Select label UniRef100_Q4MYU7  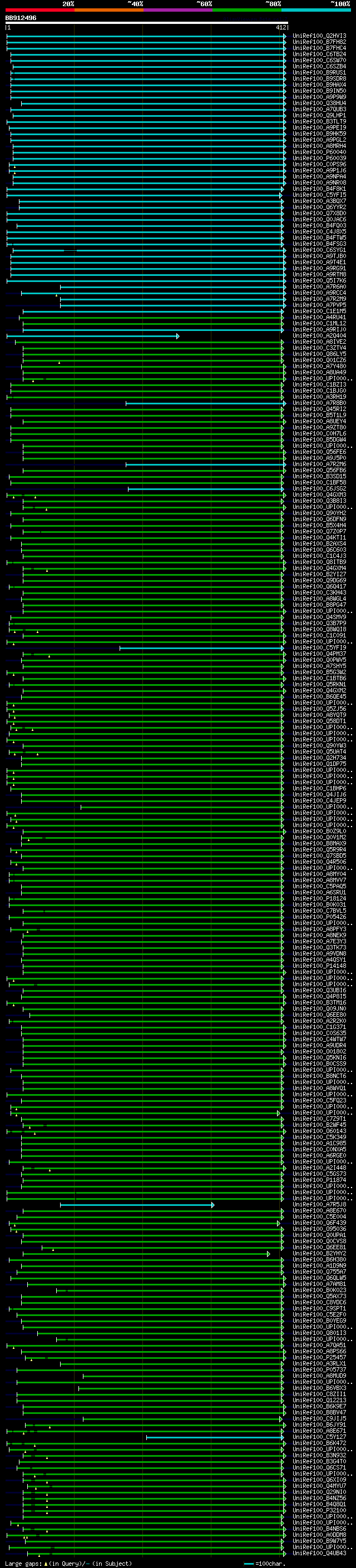pos(319,1486)
